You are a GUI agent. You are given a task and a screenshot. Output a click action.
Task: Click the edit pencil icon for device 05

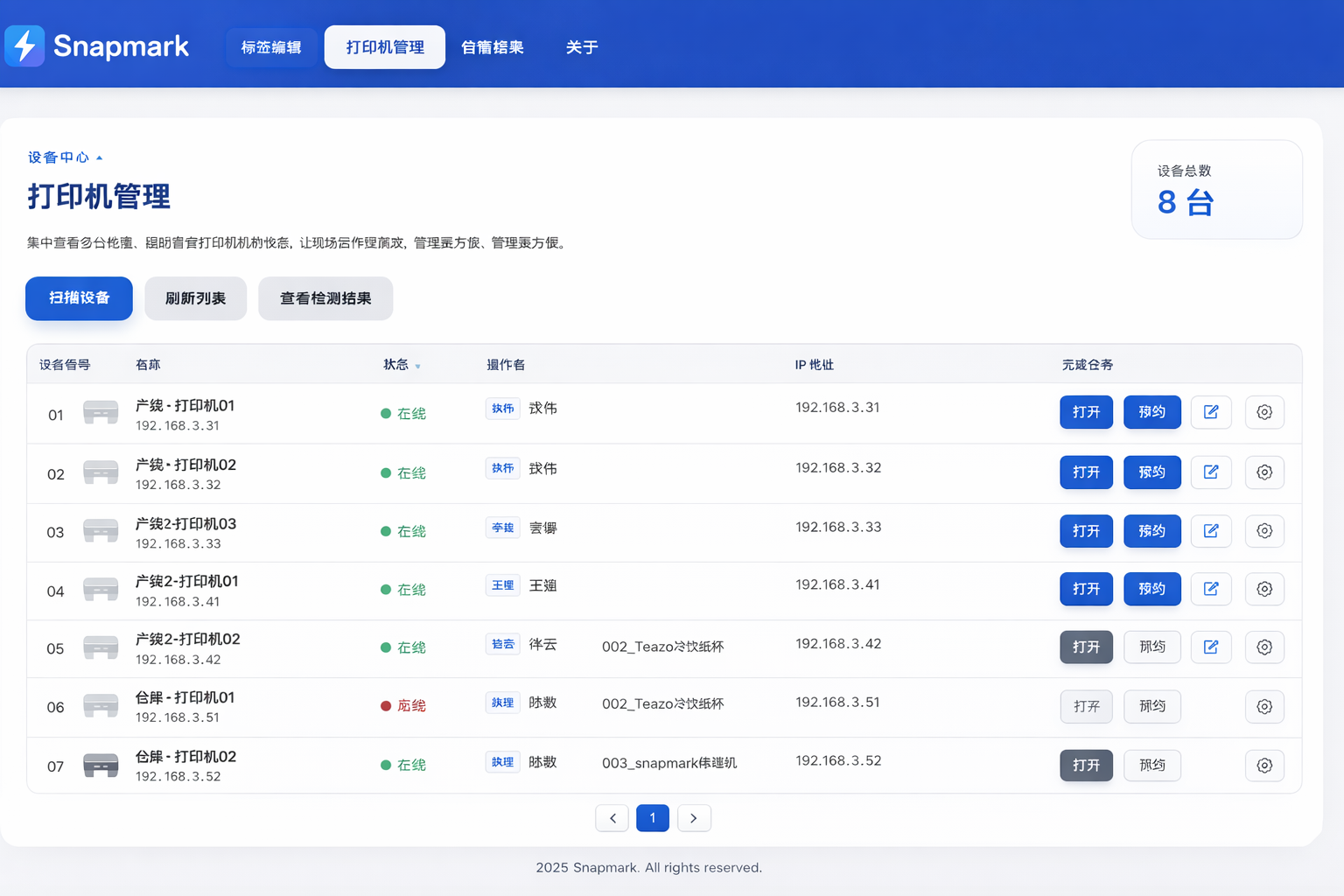click(x=1211, y=647)
